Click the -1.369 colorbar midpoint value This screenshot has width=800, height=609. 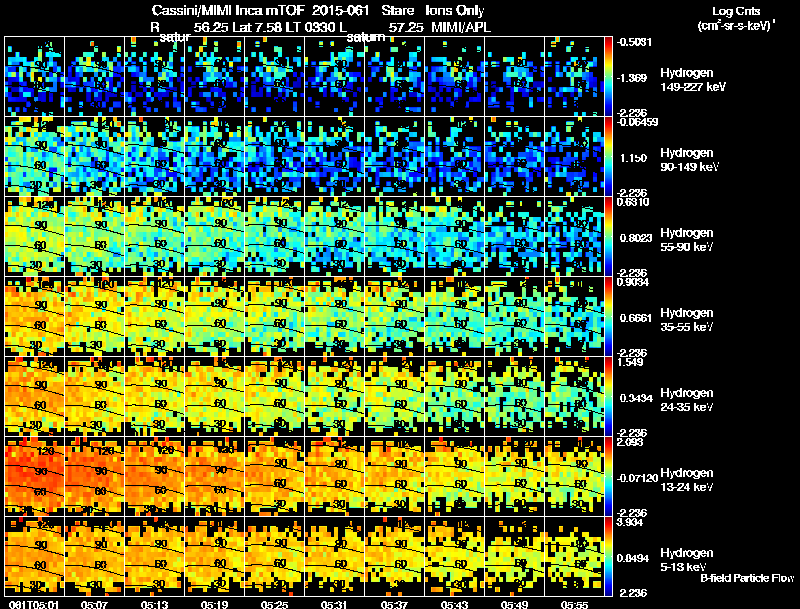[632, 78]
